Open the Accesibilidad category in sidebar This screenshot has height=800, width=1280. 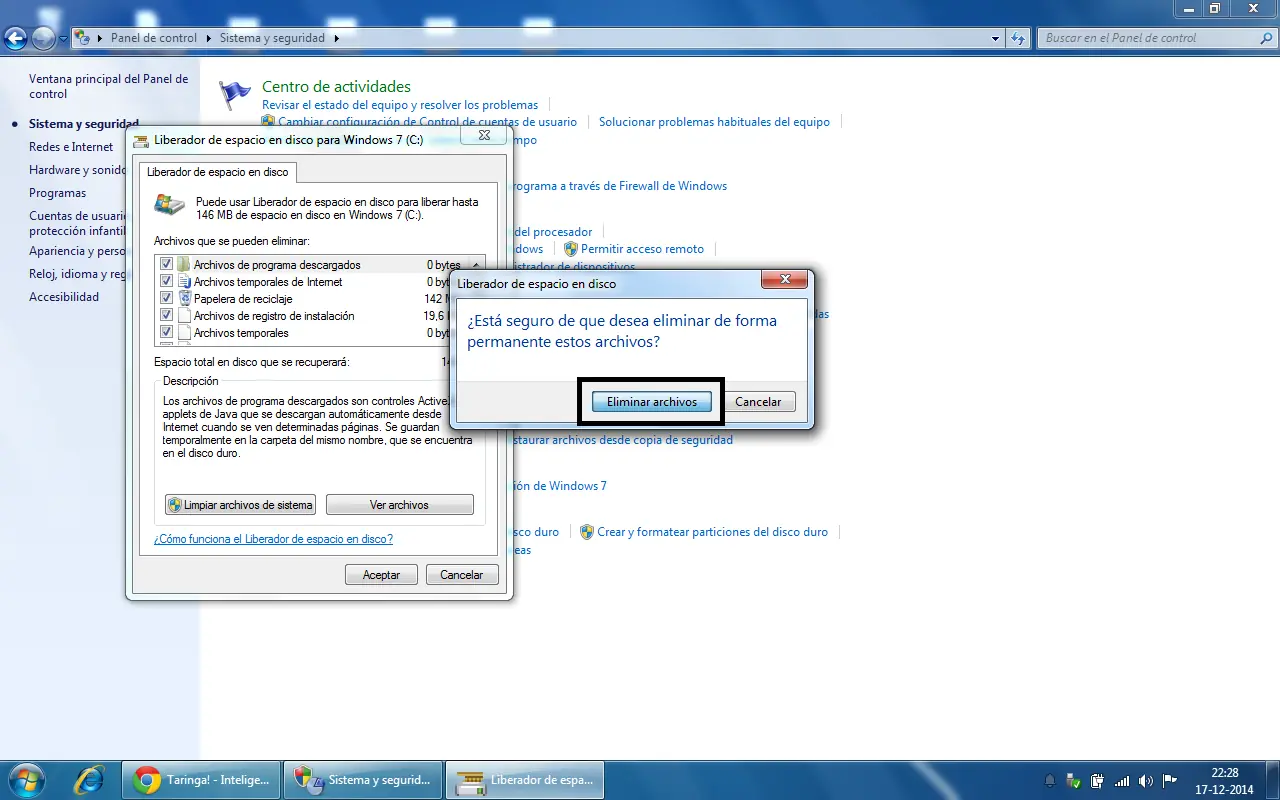coord(64,297)
